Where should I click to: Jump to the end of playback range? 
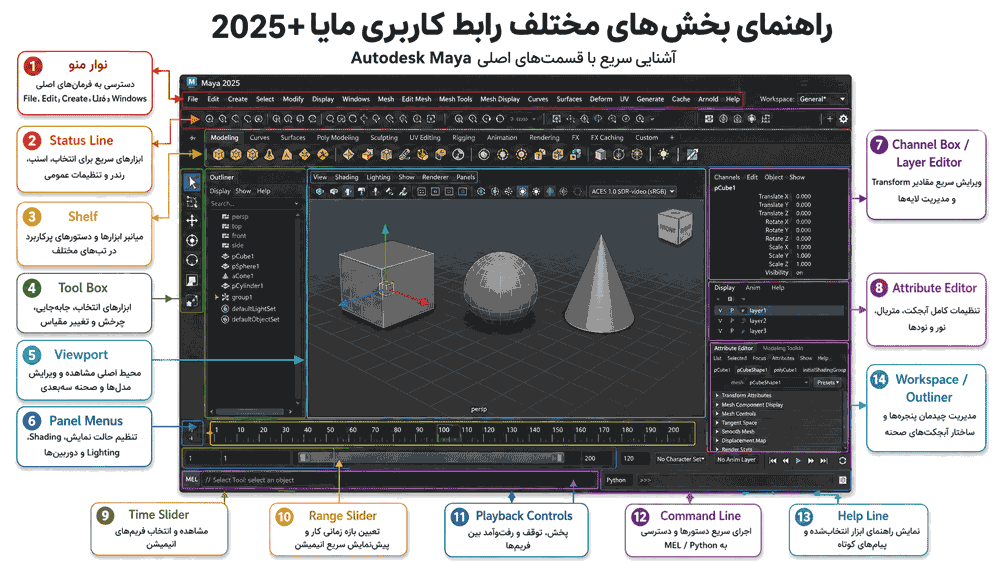pyautogui.click(x=824, y=460)
